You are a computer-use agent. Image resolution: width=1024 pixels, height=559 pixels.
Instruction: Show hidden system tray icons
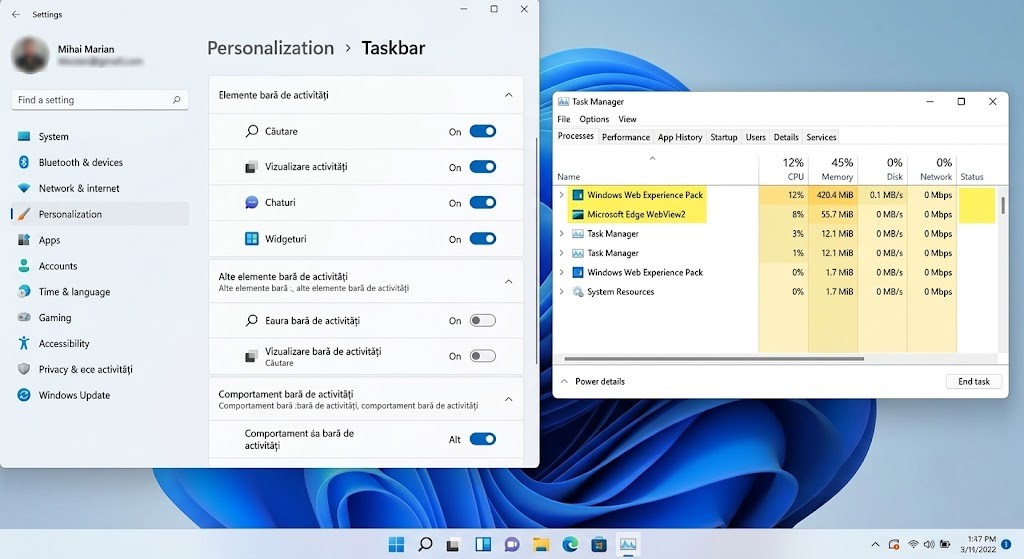[875, 544]
